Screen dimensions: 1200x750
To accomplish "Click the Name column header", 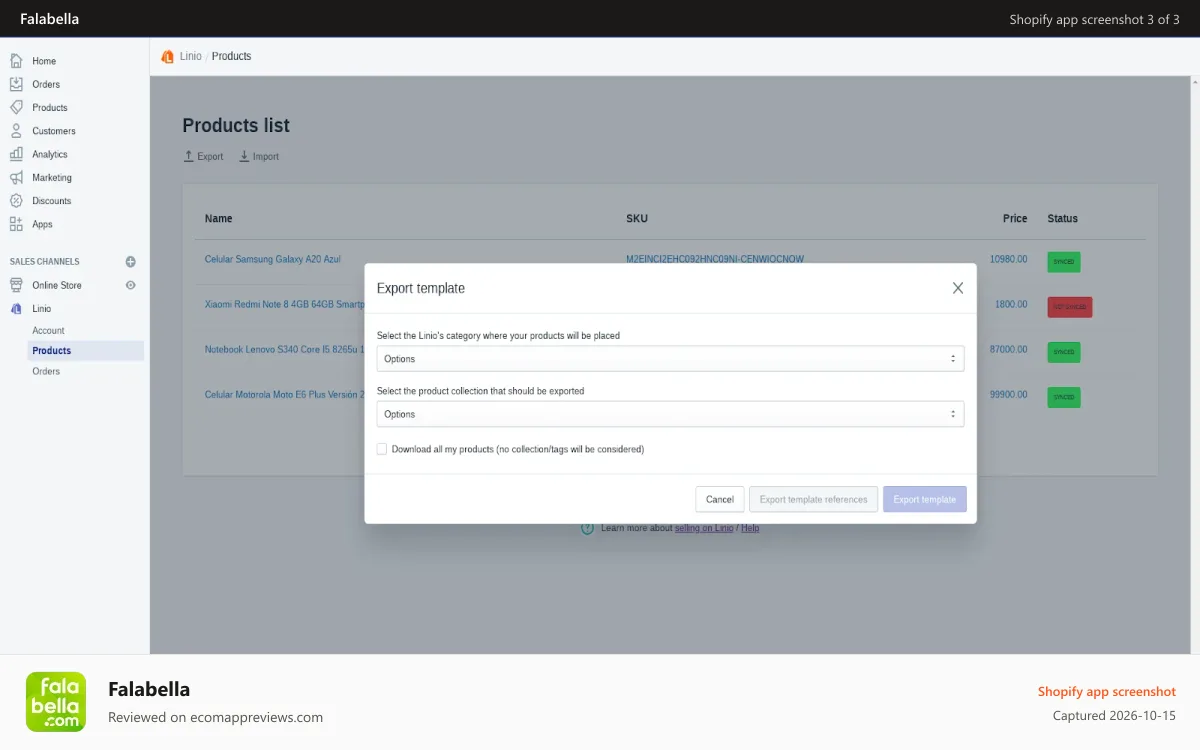I will [x=218, y=218].
